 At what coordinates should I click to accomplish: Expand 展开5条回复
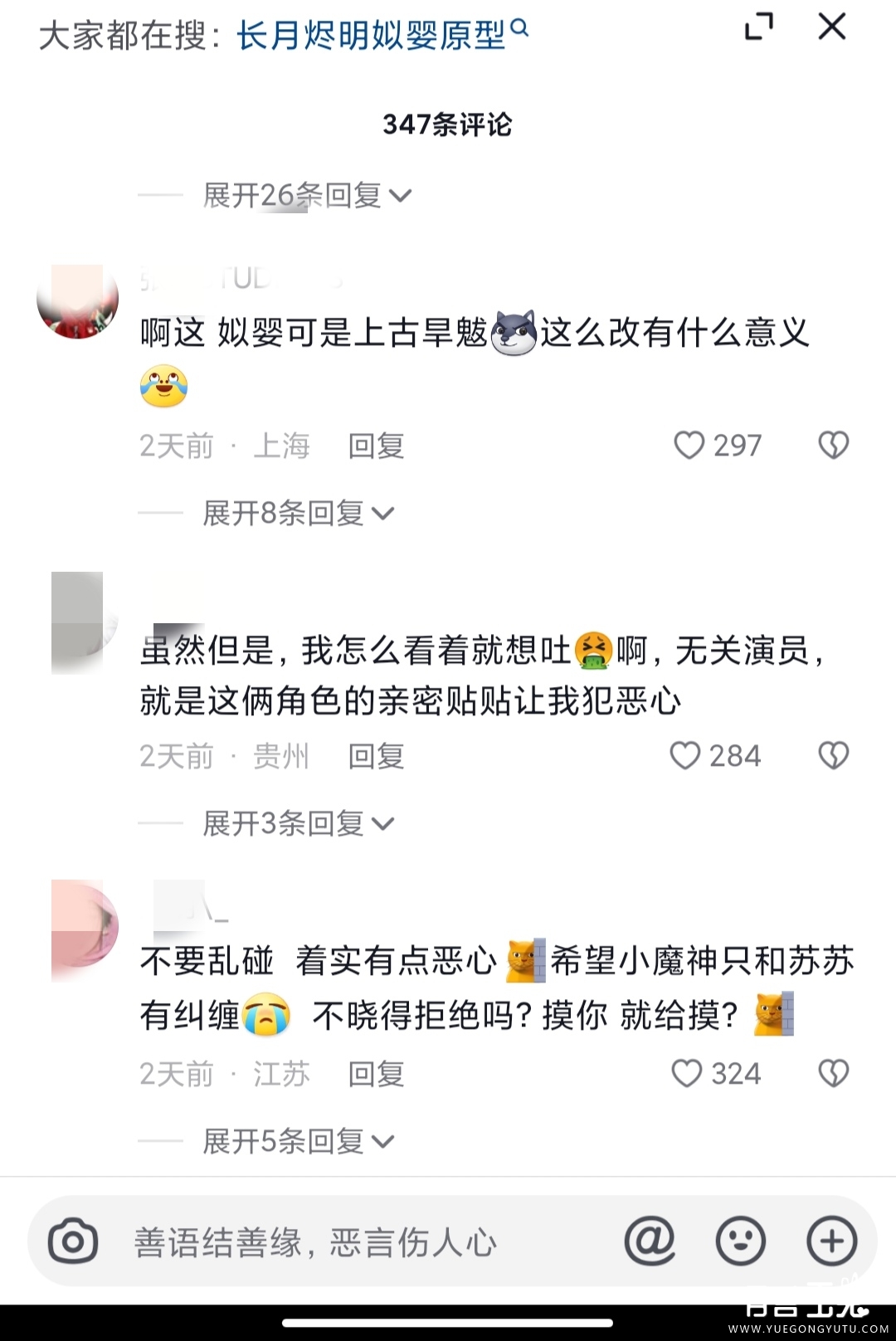point(299,1142)
